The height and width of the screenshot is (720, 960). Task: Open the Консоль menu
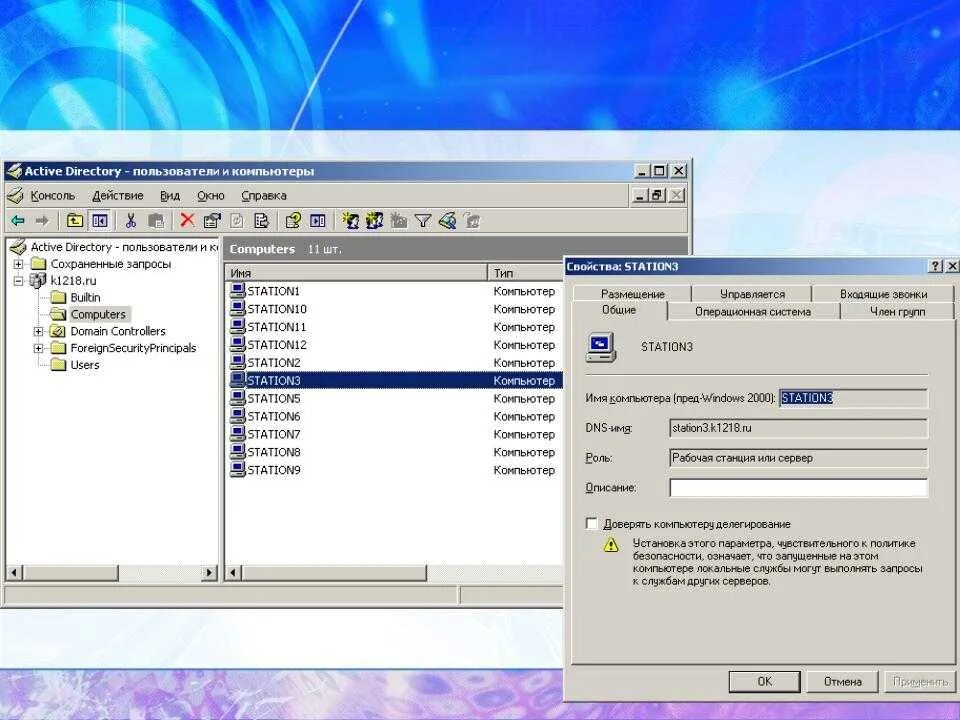coord(53,196)
